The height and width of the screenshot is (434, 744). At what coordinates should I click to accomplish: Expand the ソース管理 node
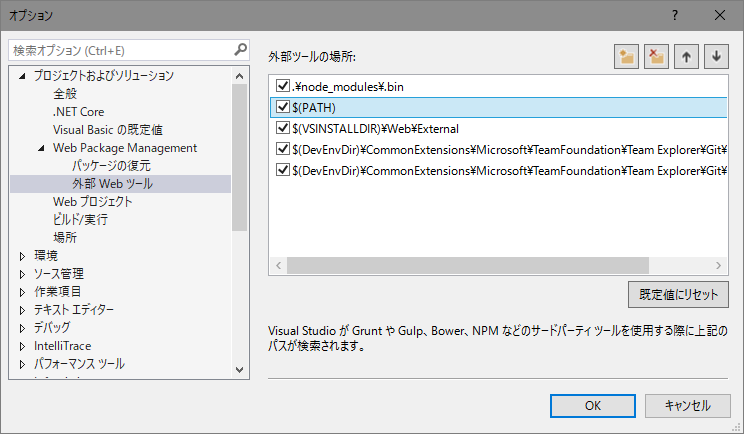(x=22, y=274)
